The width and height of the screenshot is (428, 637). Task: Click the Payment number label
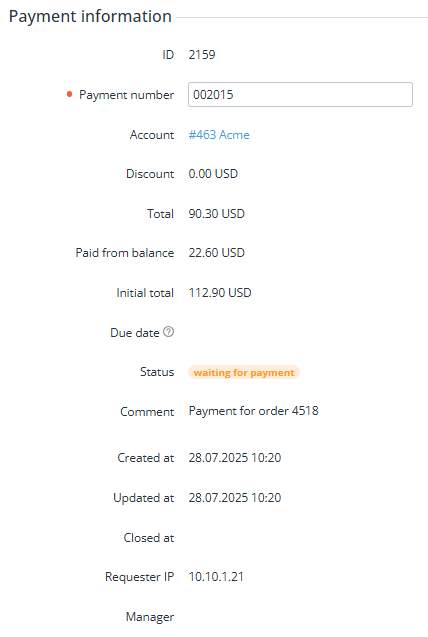pos(126,95)
